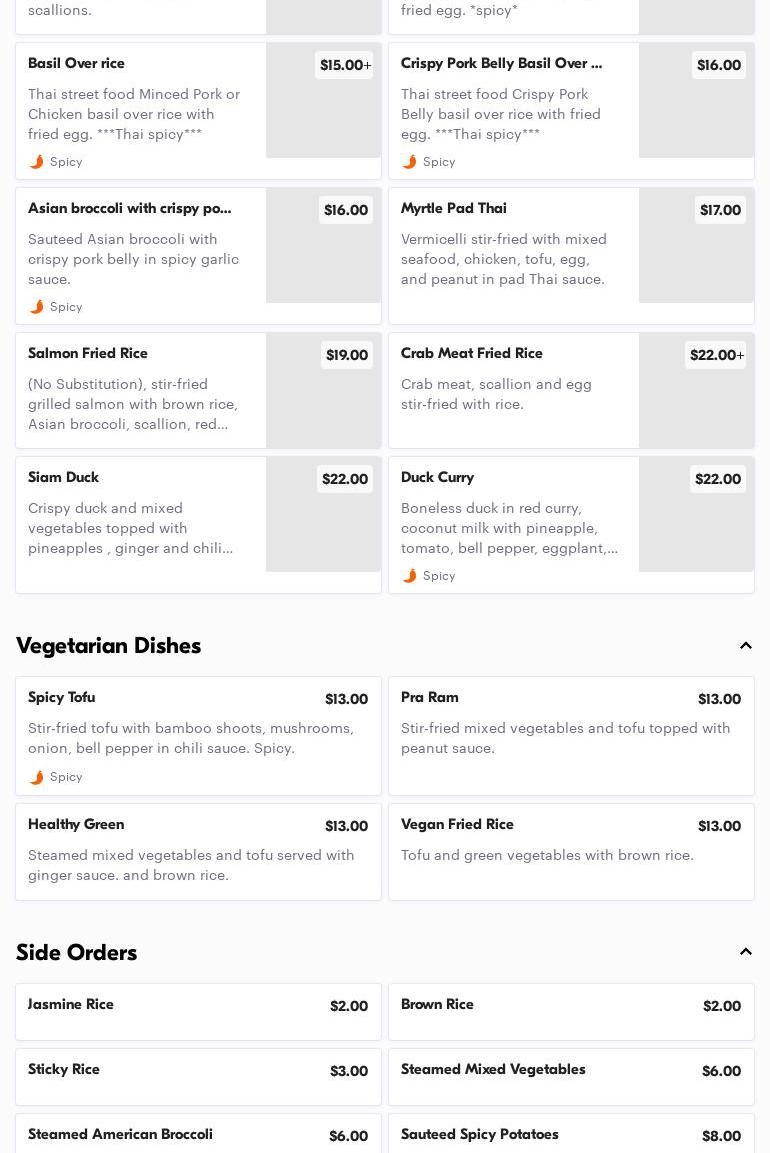Click the chili pepper icon under Duck Curry
Screen dimensions: 770x1153
click(410, 576)
